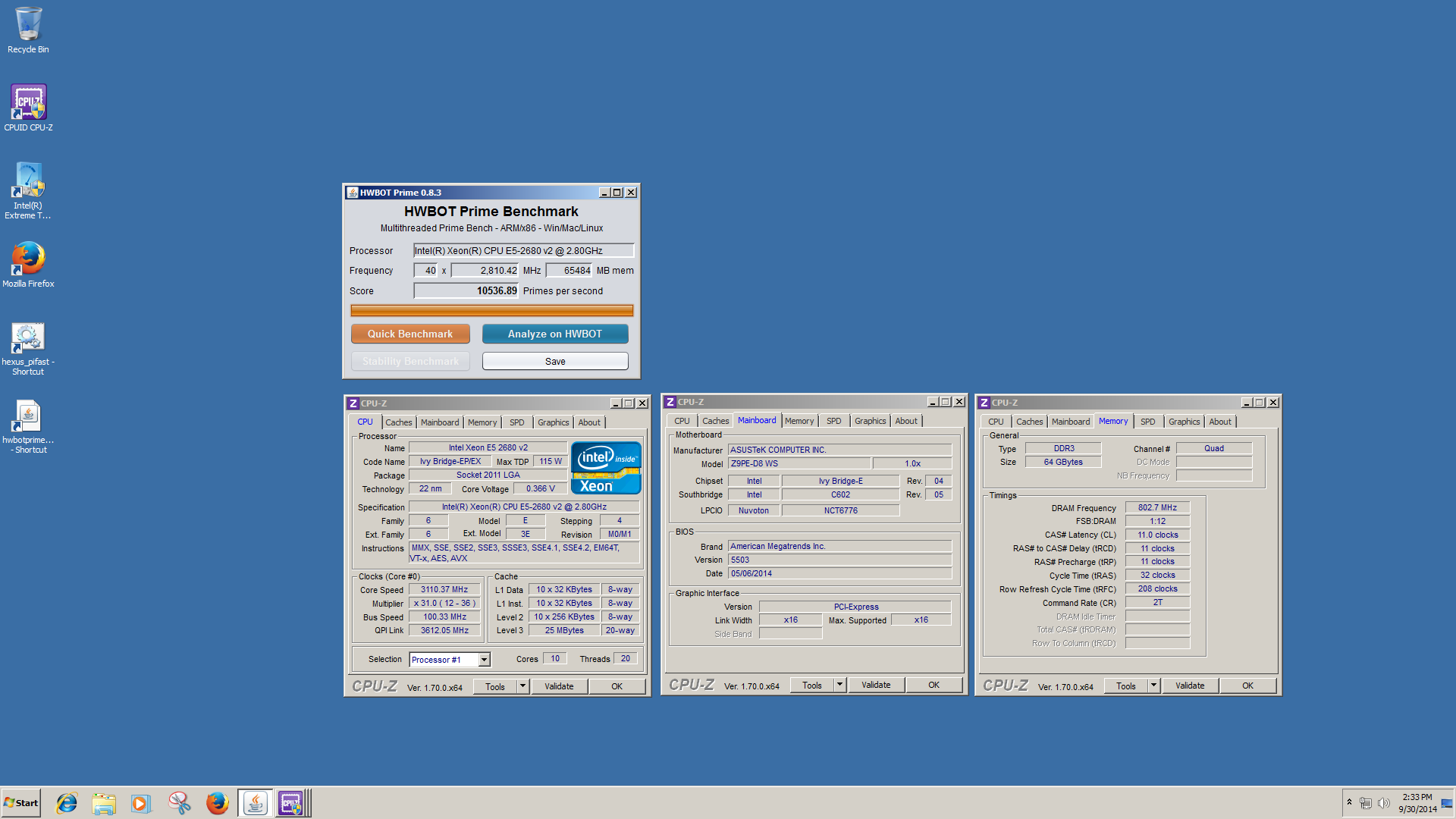1456x819 pixels.
Task: Open File Explorer from taskbar
Action: (104, 803)
